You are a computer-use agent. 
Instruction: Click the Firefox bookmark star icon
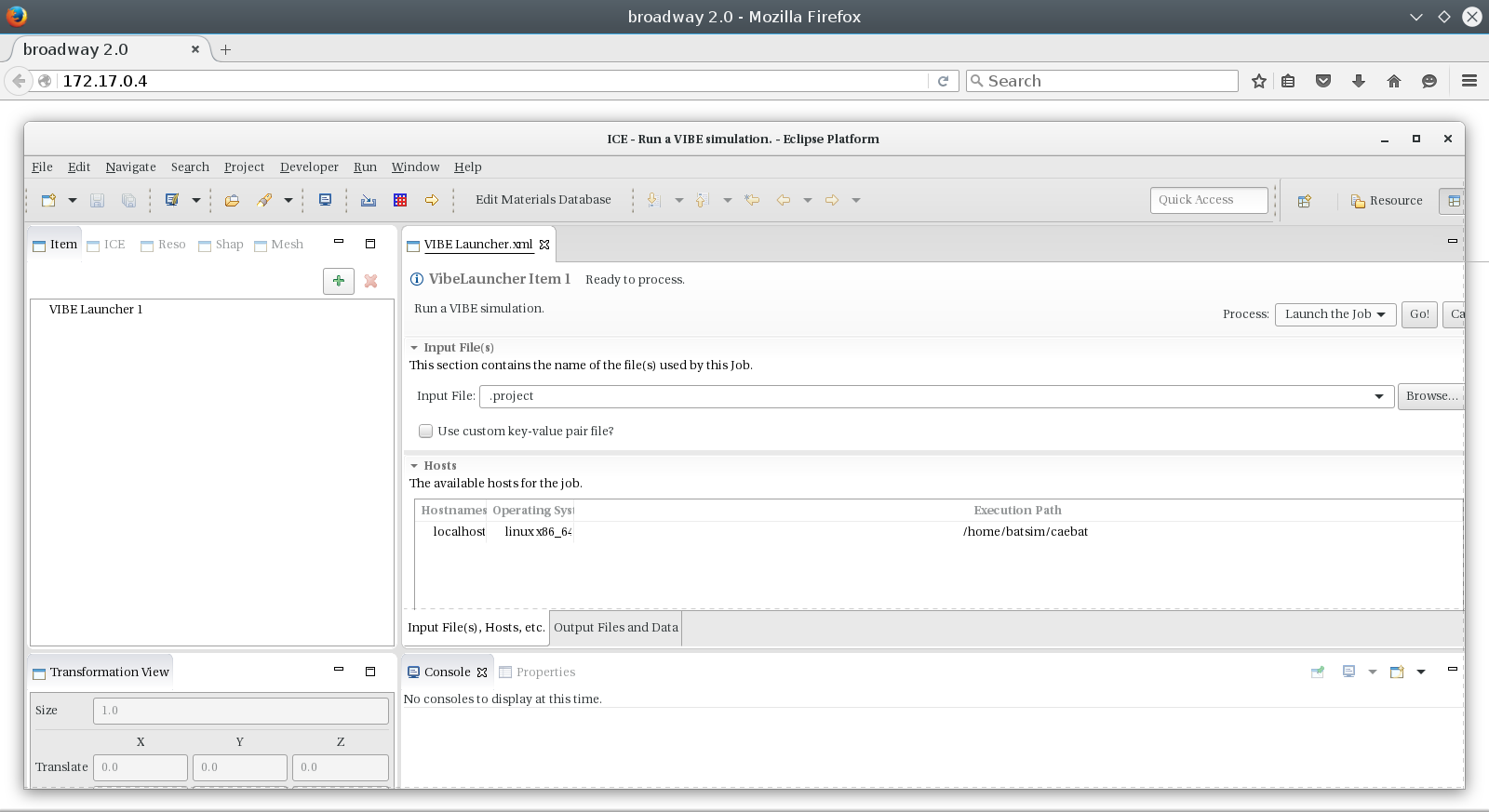pyautogui.click(x=1259, y=81)
